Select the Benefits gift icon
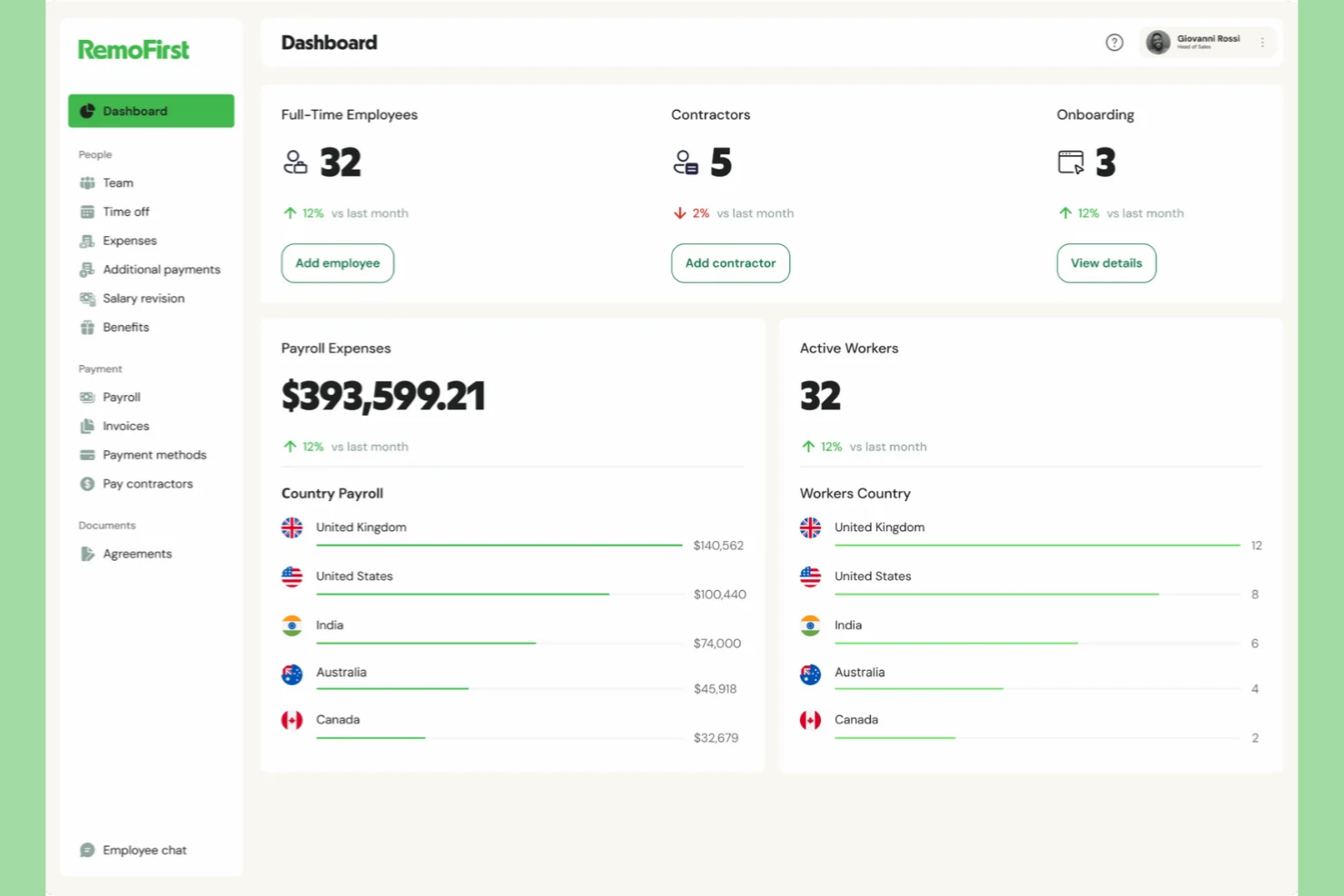The width and height of the screenshot is (1344, 896). tap(87, 328)
